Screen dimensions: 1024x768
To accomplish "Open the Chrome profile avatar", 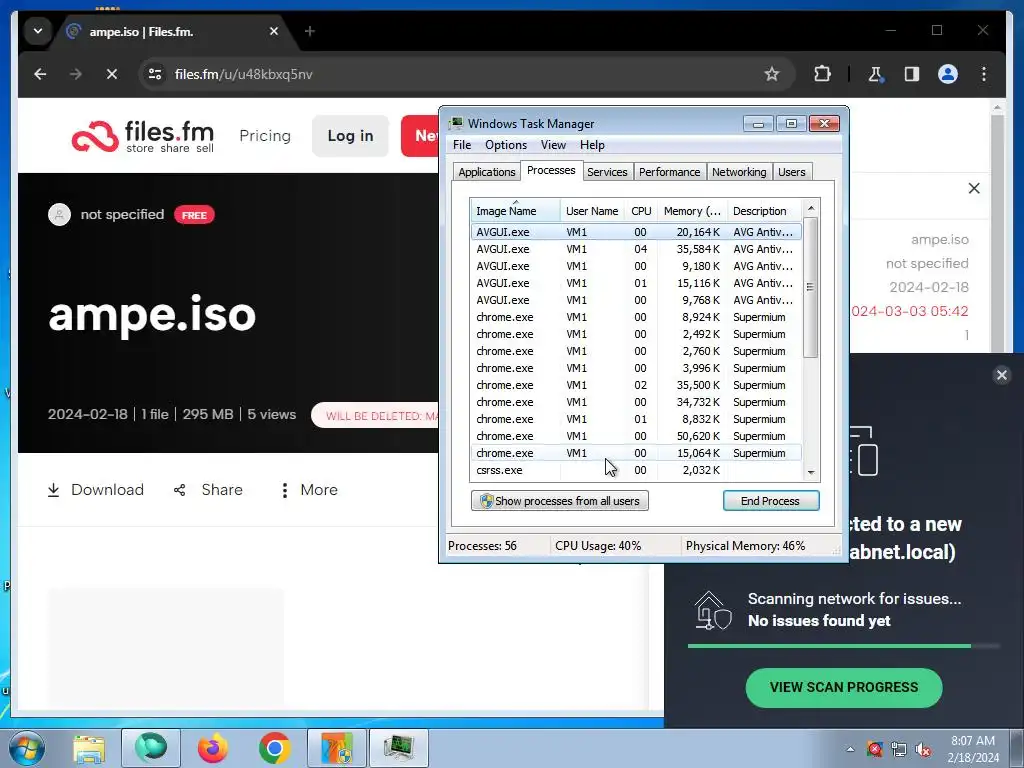I will click(x=948, y=74).
